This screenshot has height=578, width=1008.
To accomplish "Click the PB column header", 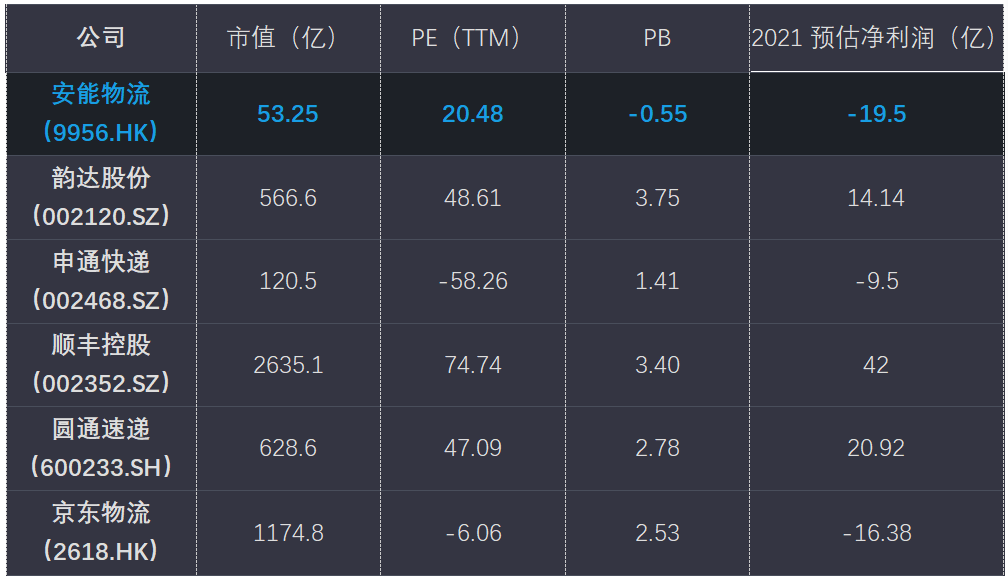I will pyautogui.click(x=657, y=38).
